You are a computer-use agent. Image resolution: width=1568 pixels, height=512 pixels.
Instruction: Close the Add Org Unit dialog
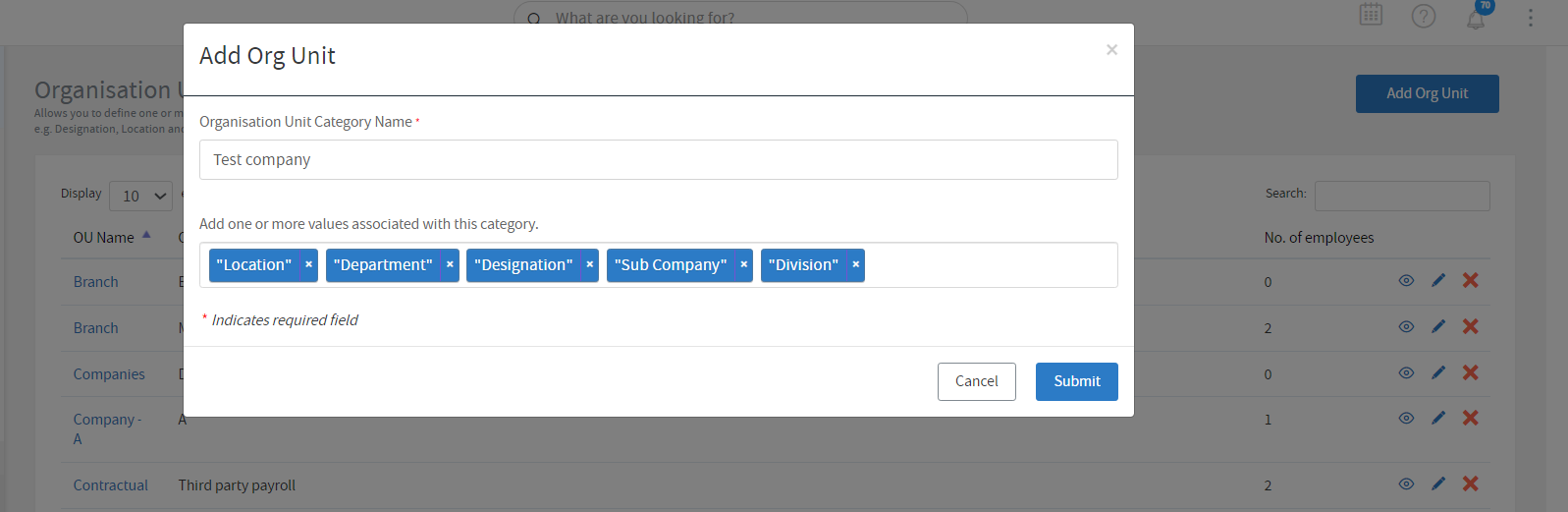pyautogui.click(x=1111, y=49)
